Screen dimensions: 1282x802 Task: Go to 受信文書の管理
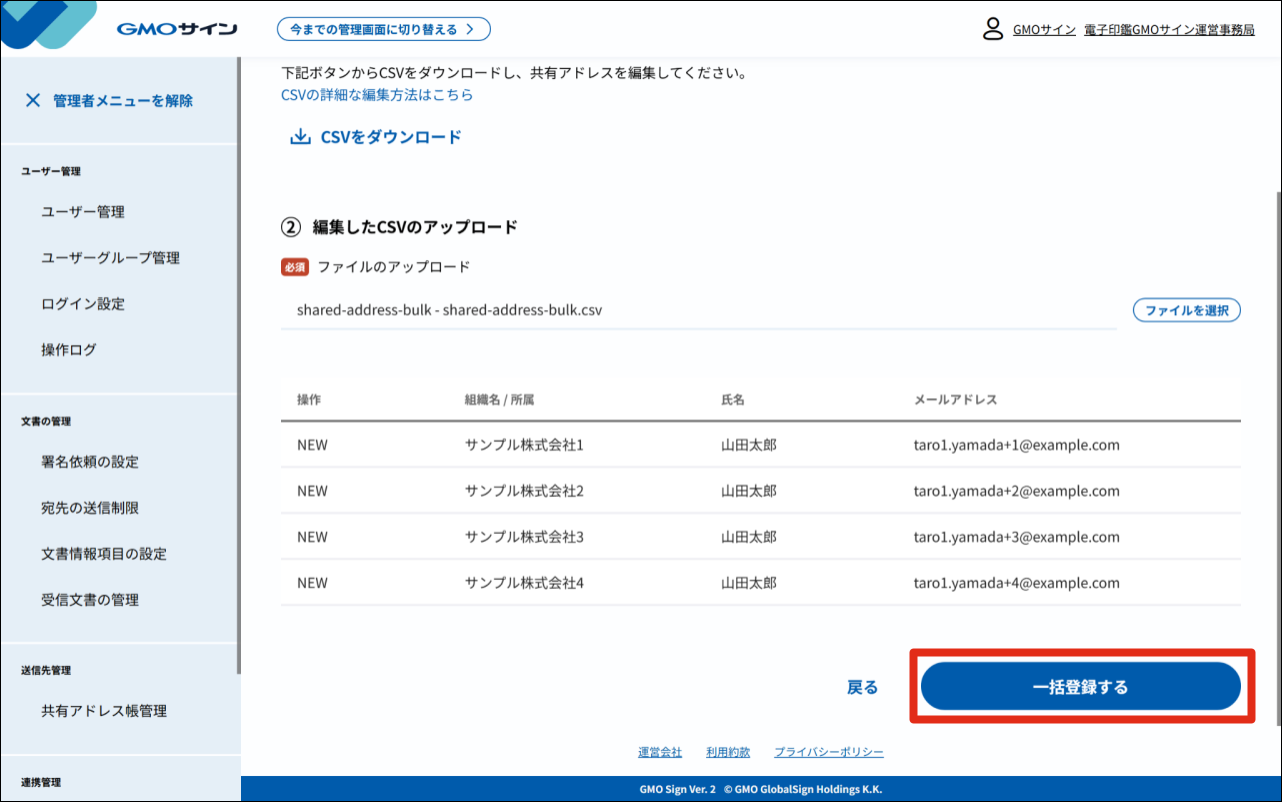90,600
